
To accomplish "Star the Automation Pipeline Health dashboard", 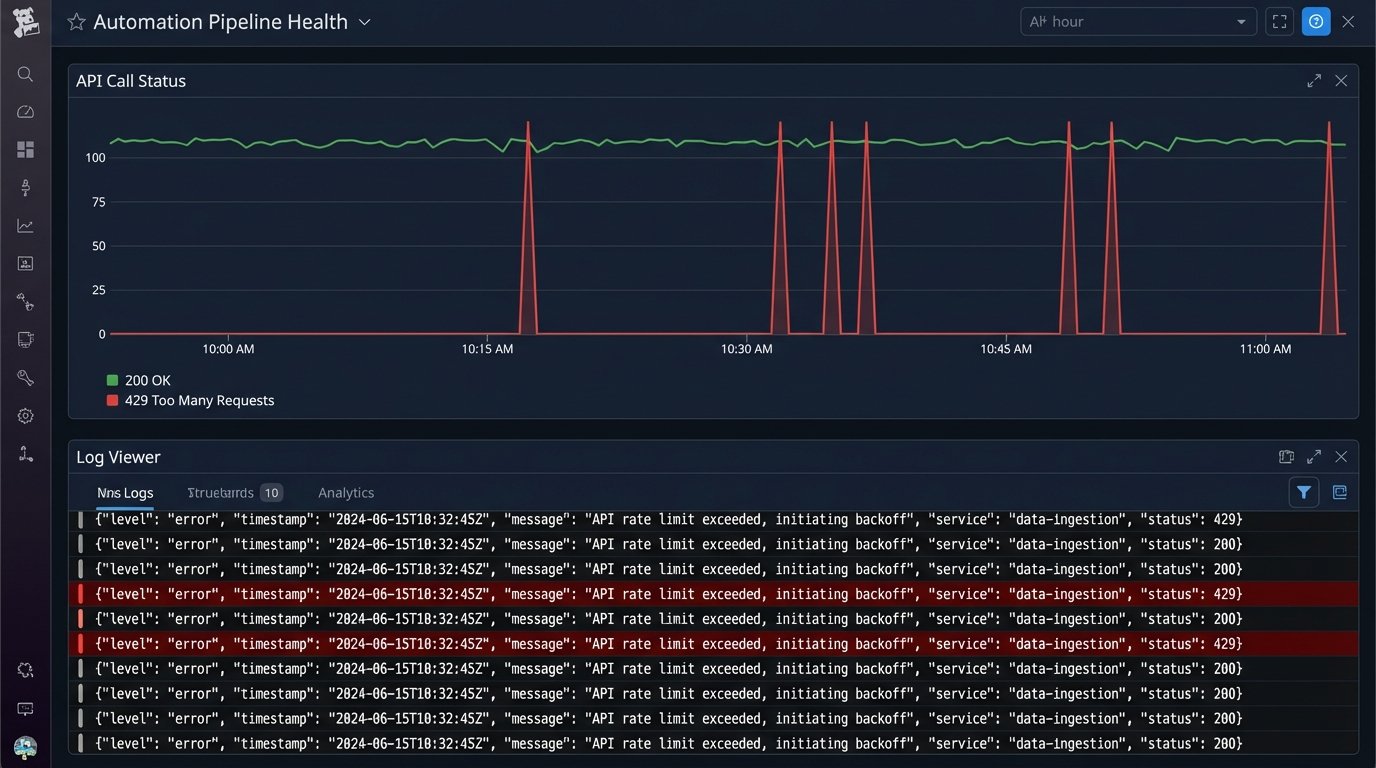I will 76,22.
